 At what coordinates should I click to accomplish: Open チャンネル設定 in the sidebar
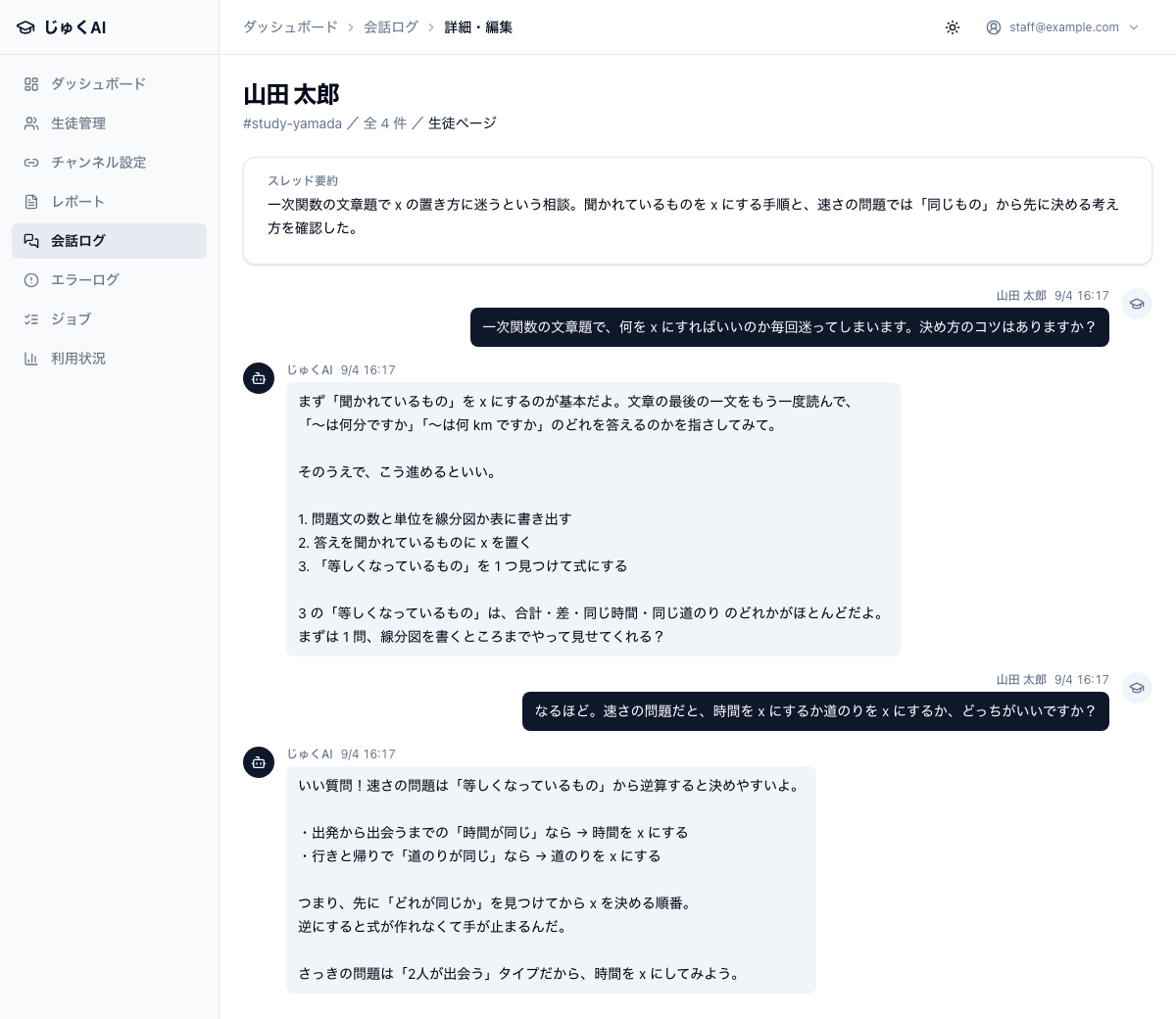click(x=109, y=163)
